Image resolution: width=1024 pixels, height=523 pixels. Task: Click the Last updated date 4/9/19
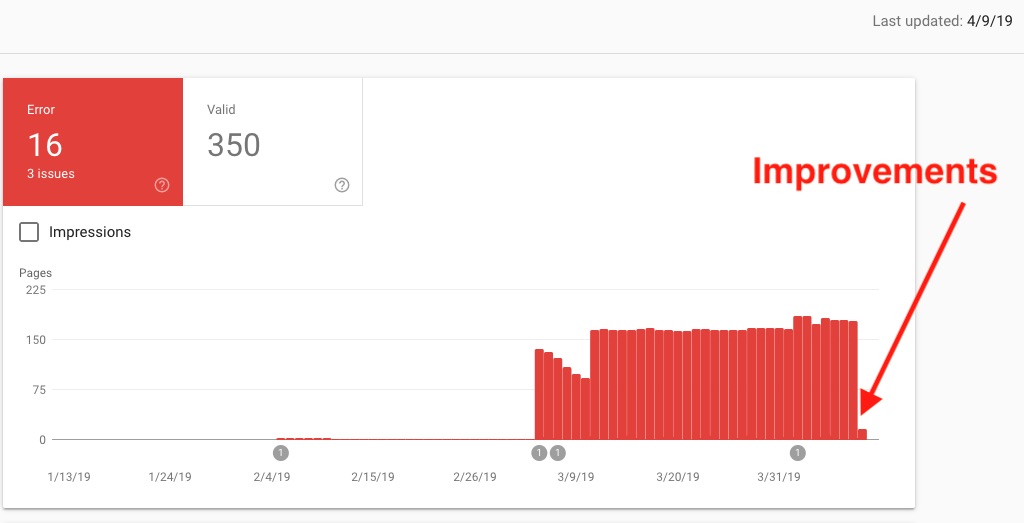click(x=989, y=21)
